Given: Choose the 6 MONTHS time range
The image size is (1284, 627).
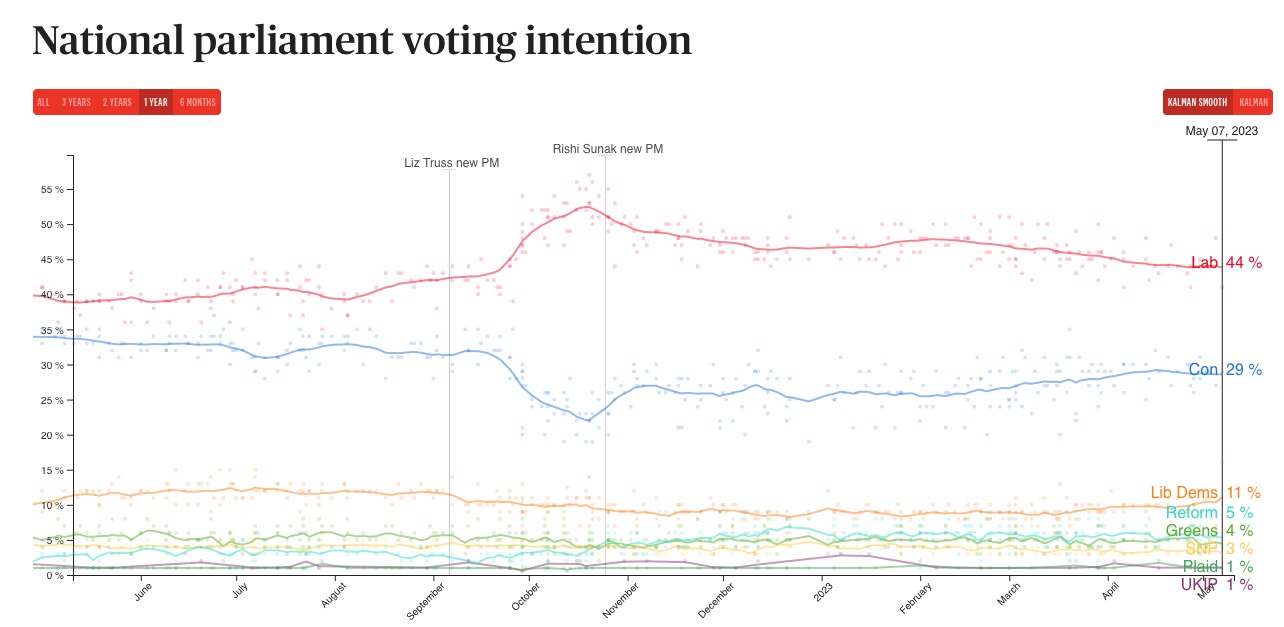Looking at the screenshot, I should tap(197, 102).
